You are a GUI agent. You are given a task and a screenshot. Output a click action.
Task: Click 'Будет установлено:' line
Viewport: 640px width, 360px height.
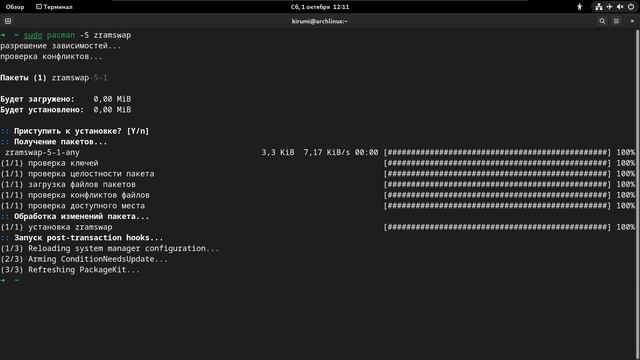(65, 110)
